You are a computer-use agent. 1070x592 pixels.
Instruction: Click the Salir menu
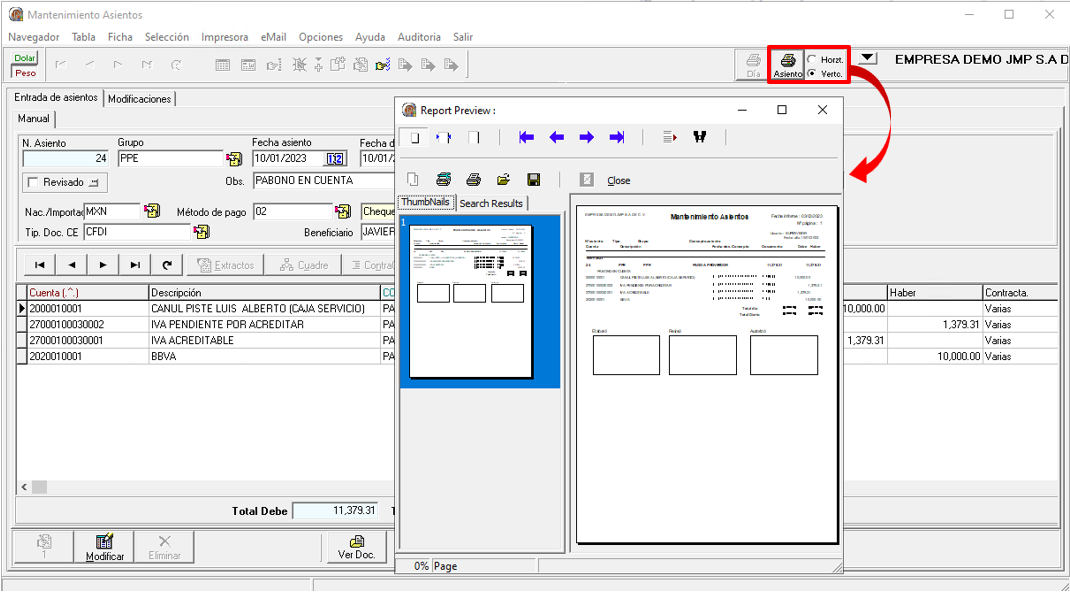(463, 37)
